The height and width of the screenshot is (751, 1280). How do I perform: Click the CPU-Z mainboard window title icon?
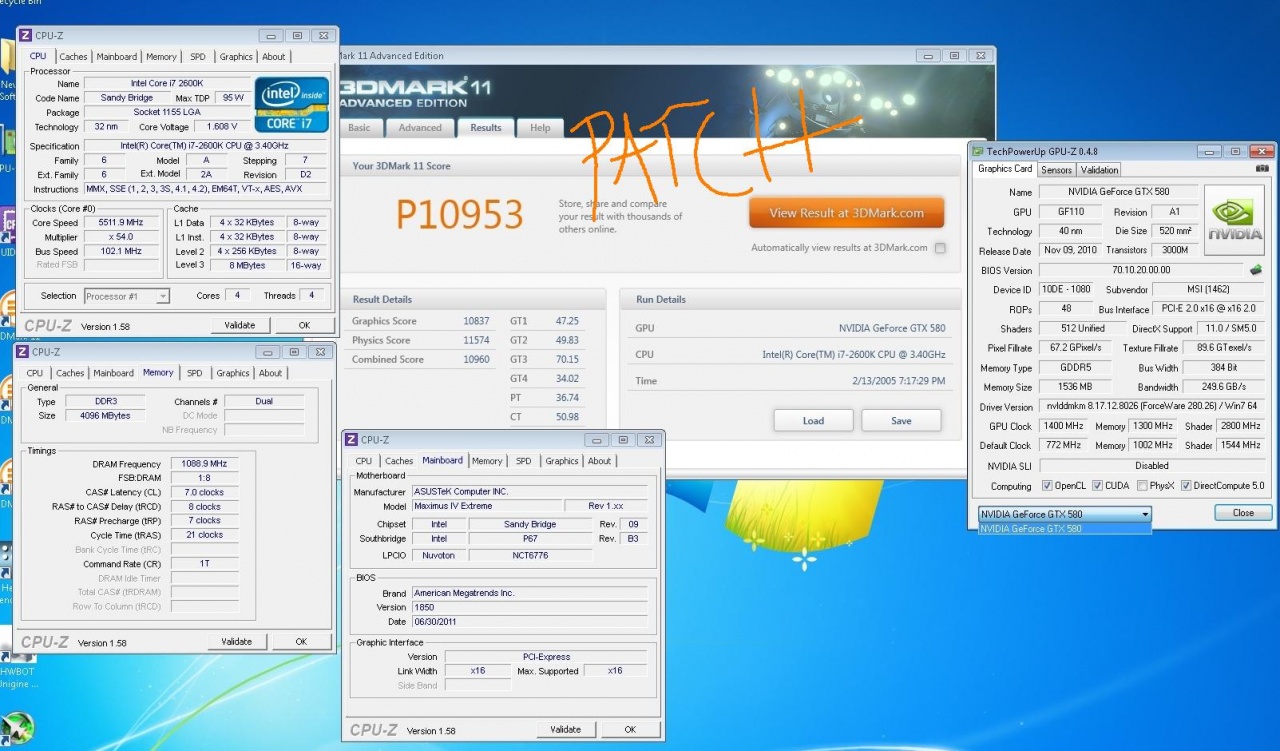(x=351, y=440)
